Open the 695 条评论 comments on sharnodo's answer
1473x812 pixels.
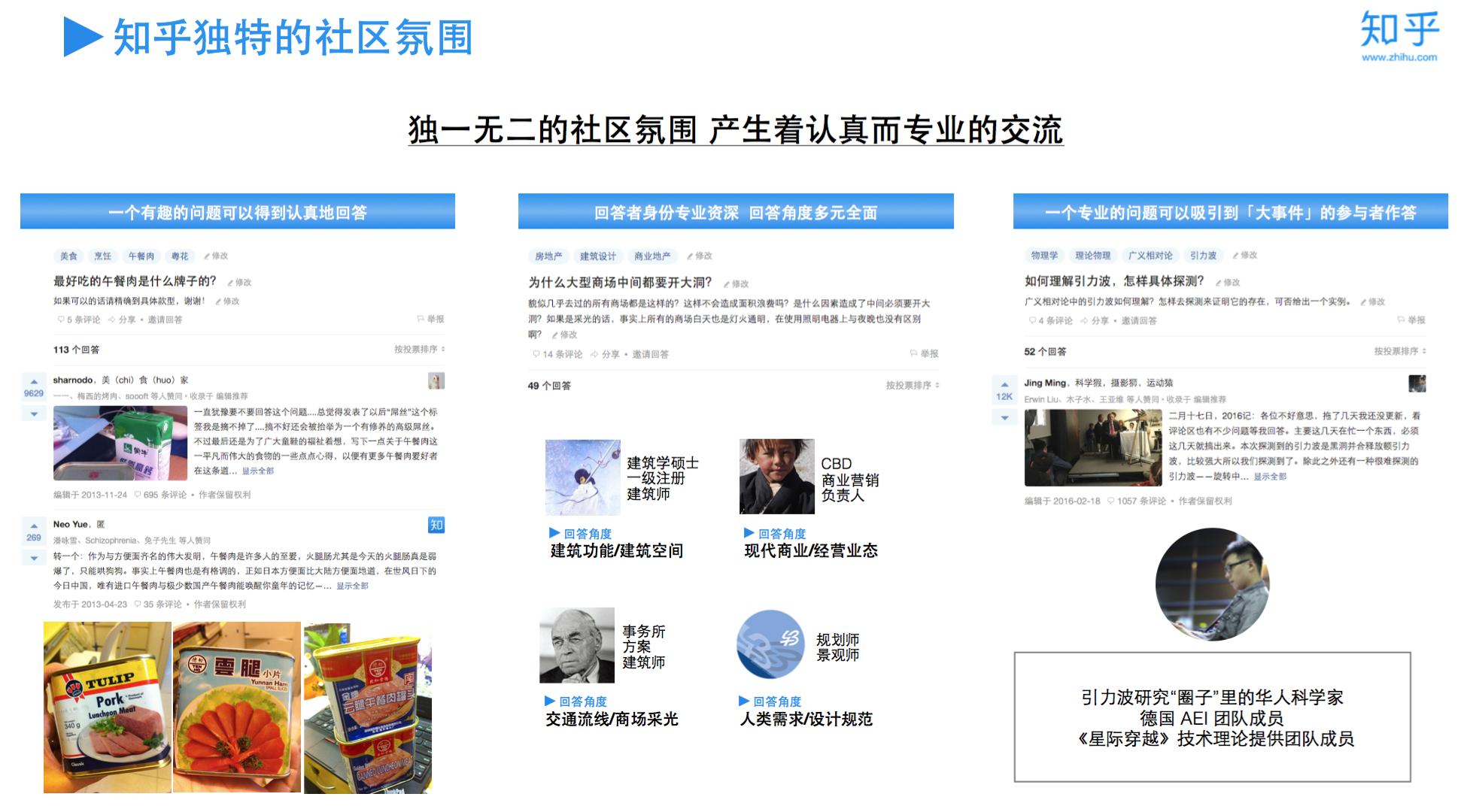[x=160, y=495]
